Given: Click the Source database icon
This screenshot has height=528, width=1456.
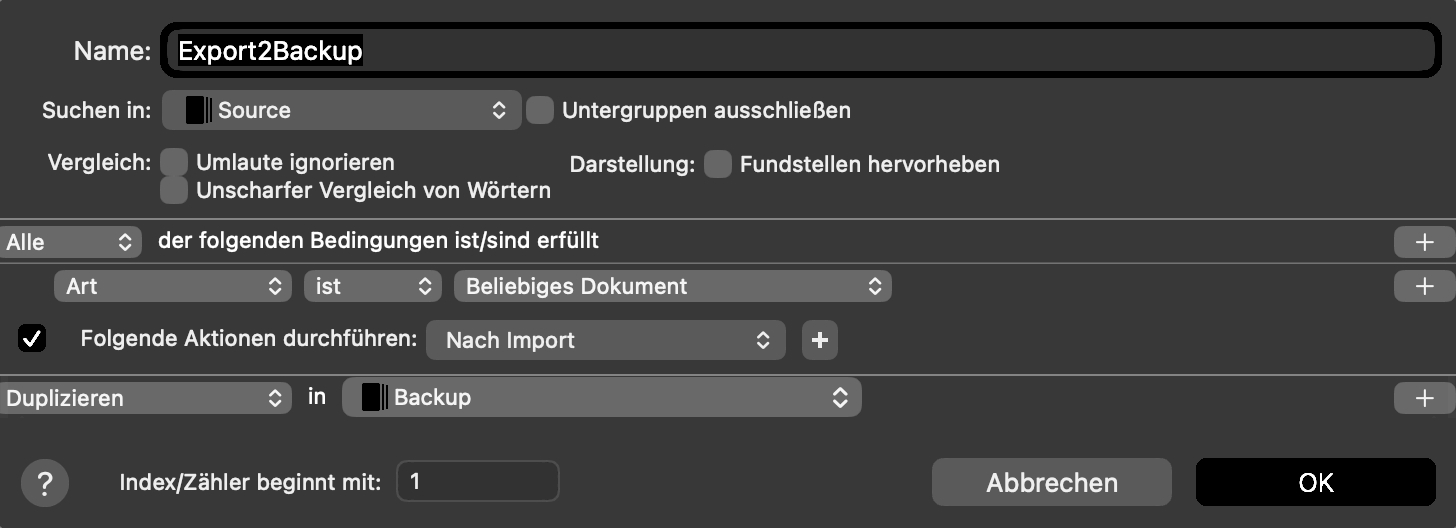Looking at the screenshot, I should pyautogui.click(x=199, y=110).
